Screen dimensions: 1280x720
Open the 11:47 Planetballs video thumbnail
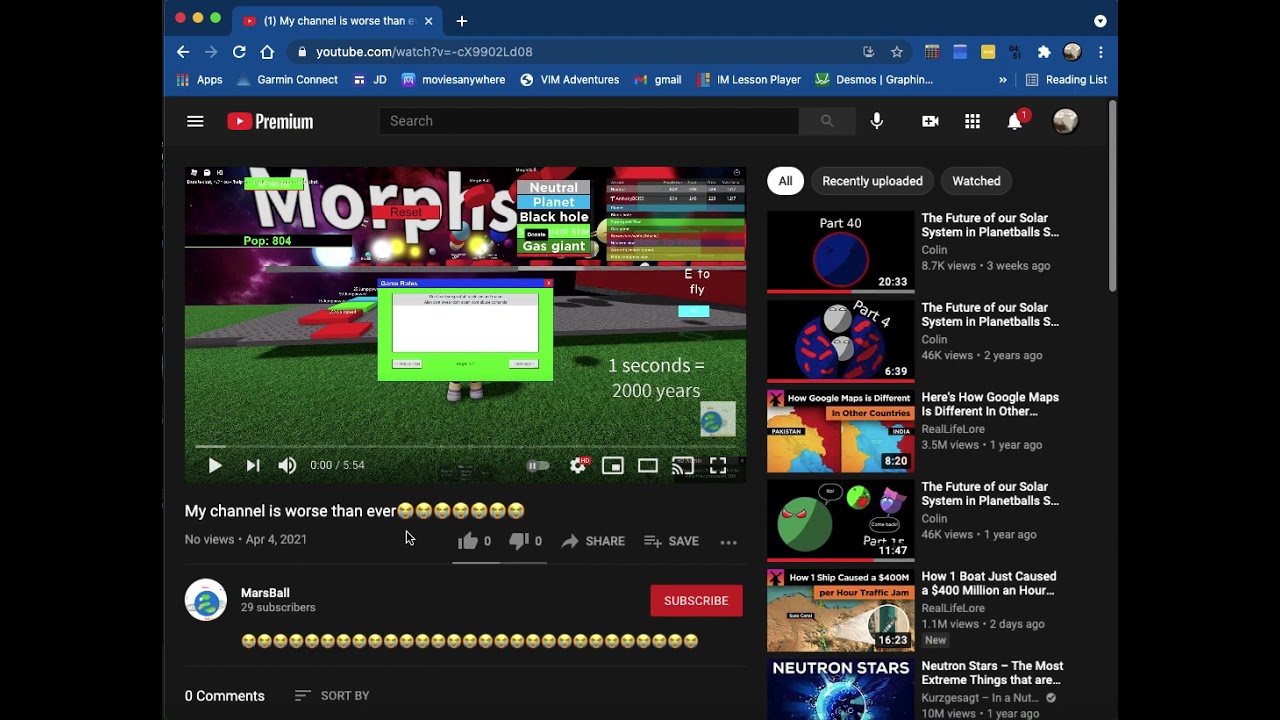pyautogui.click(x=840, y=520)
